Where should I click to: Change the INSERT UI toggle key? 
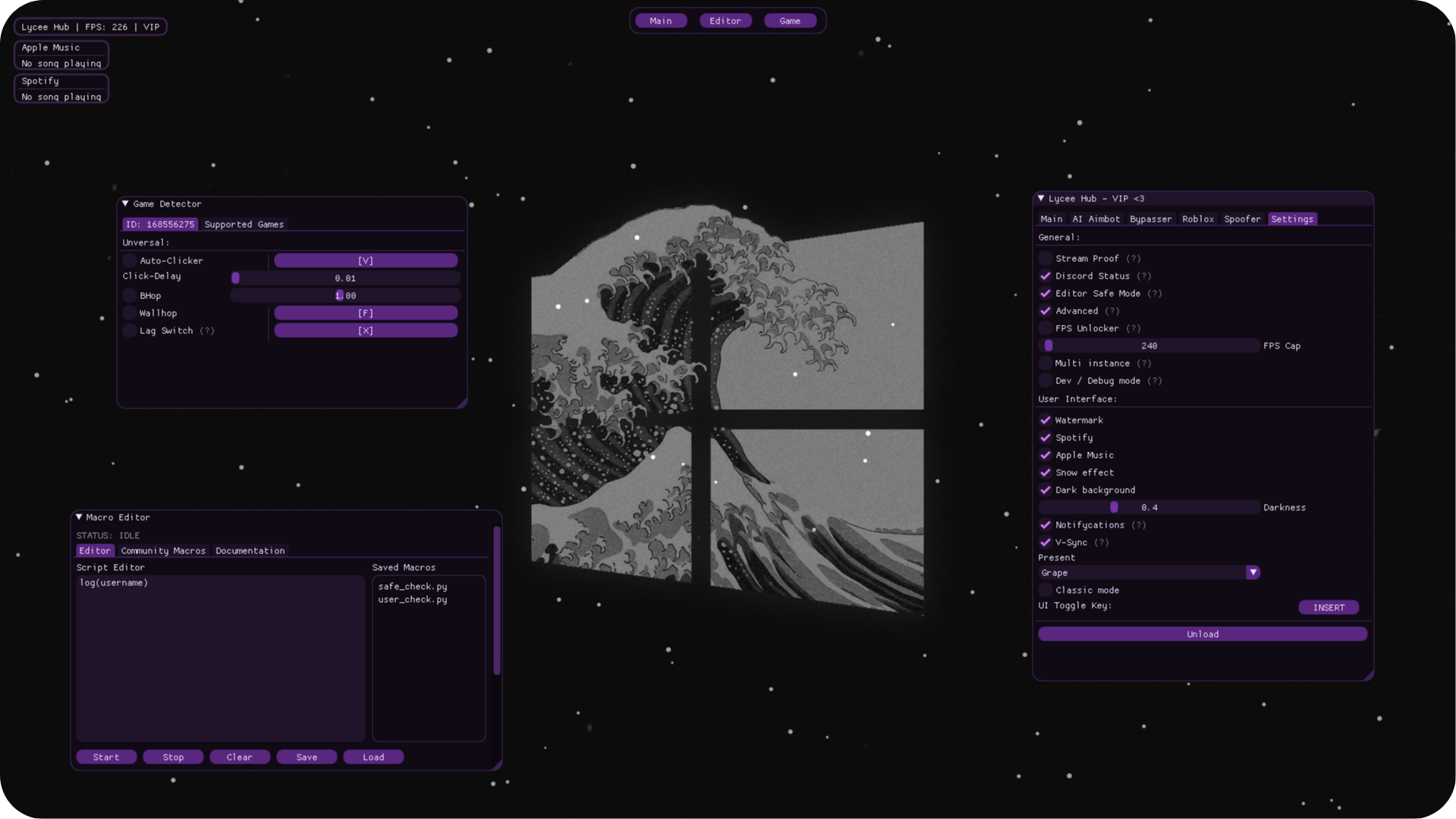(x=1329, y=607)
